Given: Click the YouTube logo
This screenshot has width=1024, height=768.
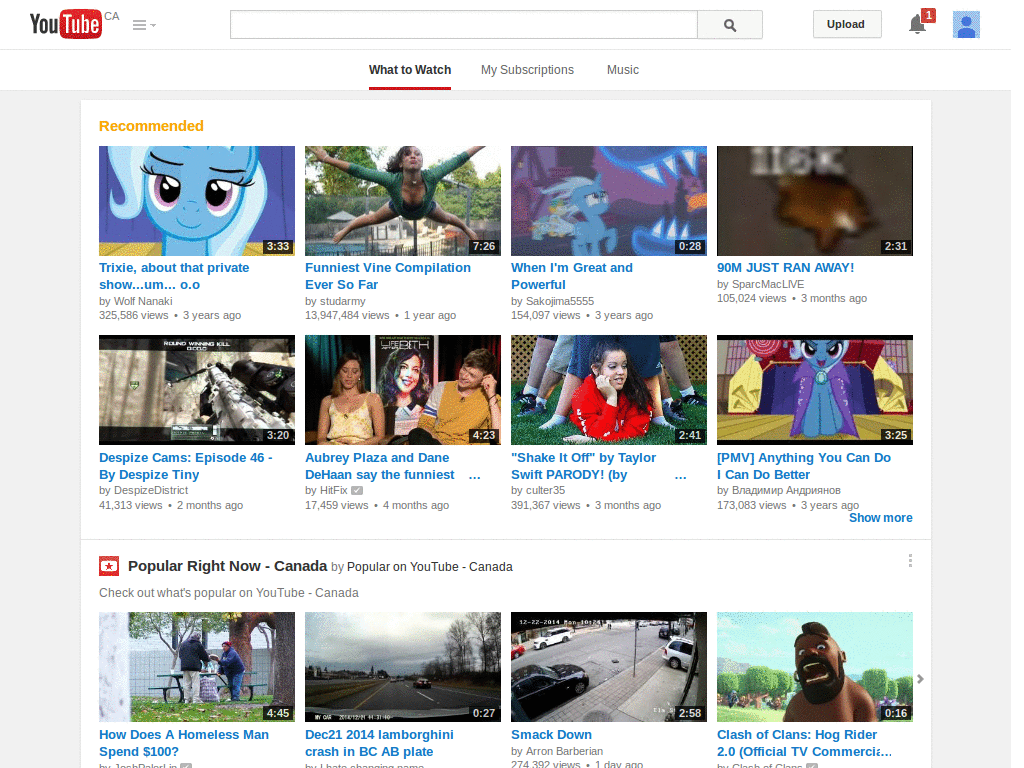Looking at the screenshot, I should click(x=66, y=24).
